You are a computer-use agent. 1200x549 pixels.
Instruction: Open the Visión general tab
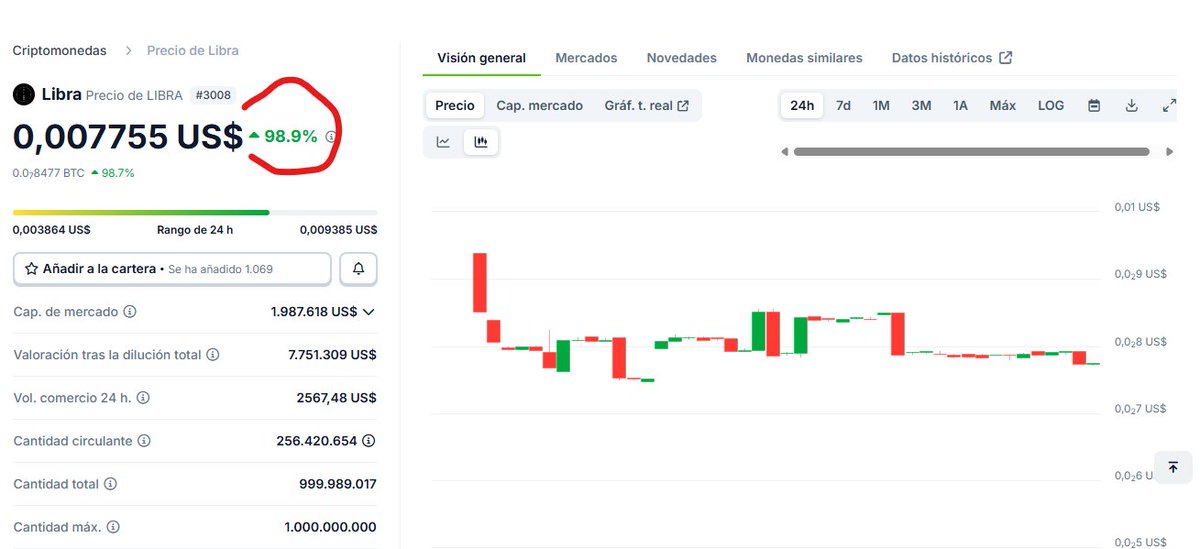[x=481, y=58]
